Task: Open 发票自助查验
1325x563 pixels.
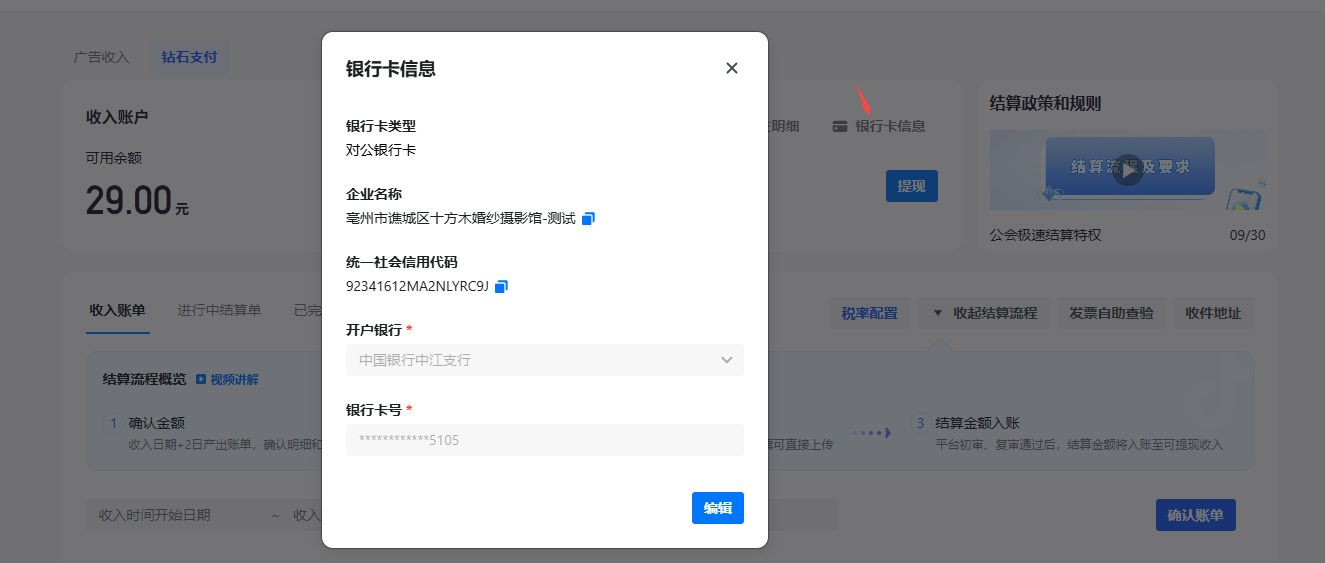Action: [x=1111, y=313]
